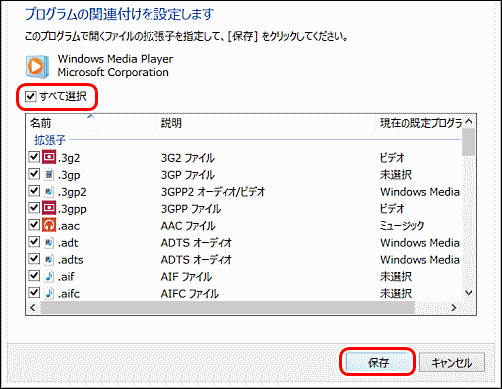502x389 pixels.
Task: Click the .3gpp file type icon
Action: [49, 208]
